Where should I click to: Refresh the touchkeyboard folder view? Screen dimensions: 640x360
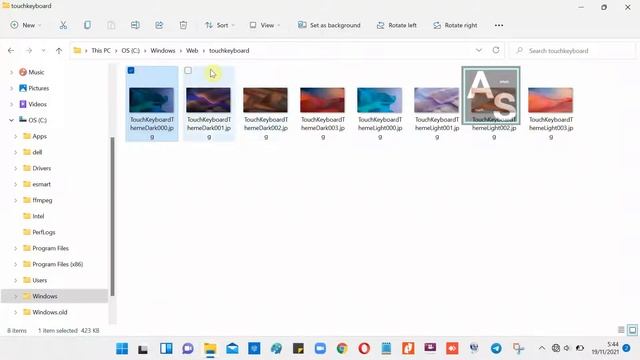pyautogui.click(x=496, y=50)
